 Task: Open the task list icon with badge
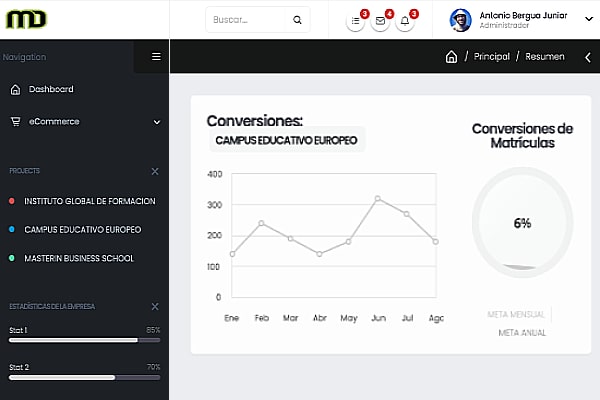point(356,21)
